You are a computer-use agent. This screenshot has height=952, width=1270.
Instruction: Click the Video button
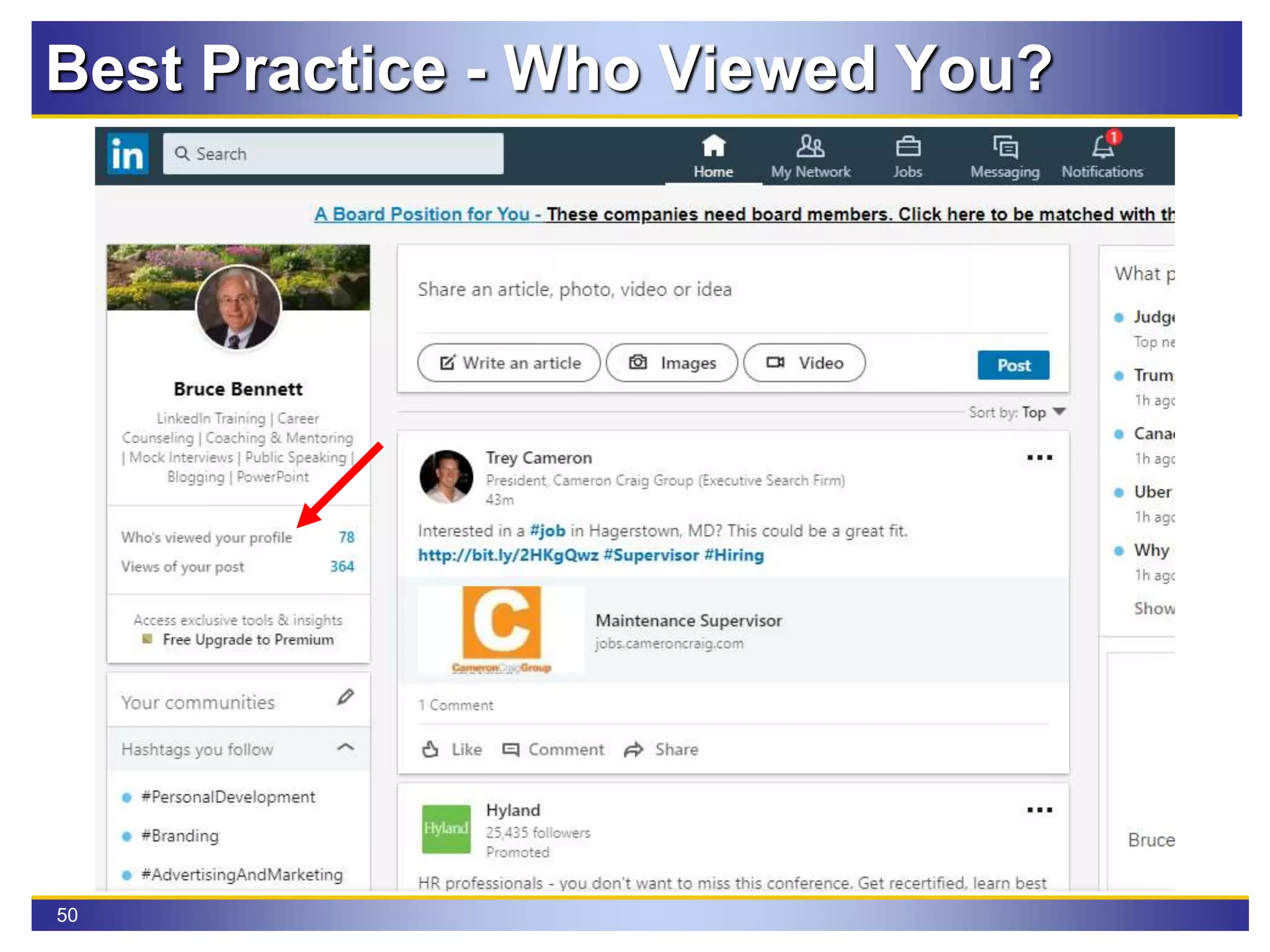click(804, 363)
